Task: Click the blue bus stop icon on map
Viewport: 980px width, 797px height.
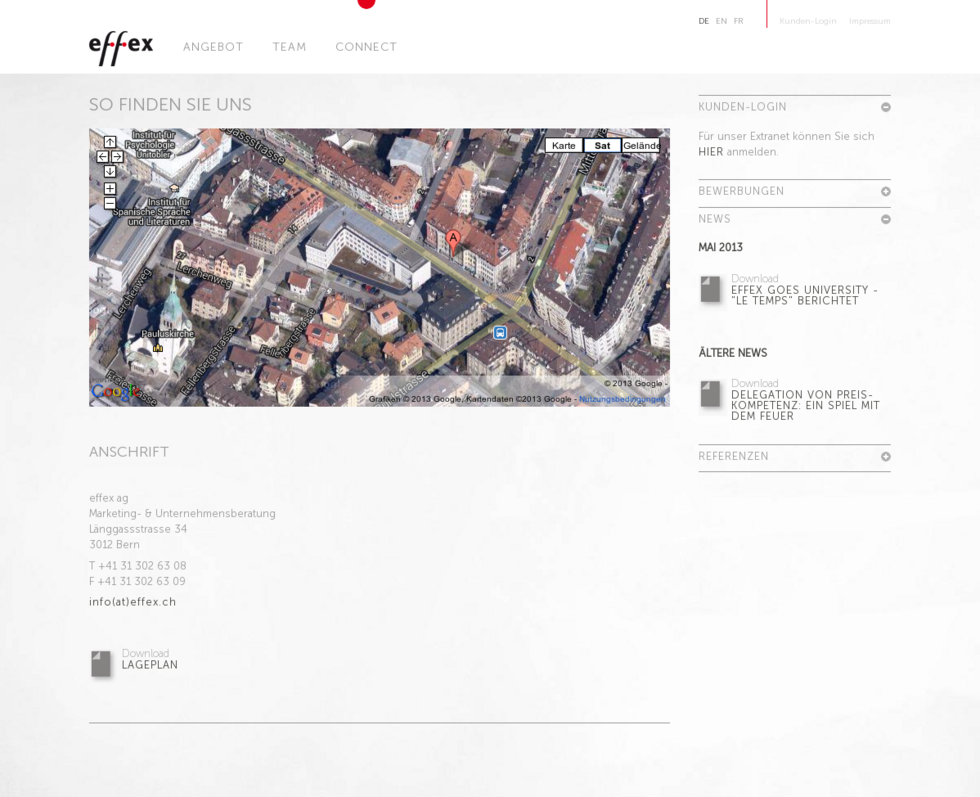Action: click(x=500, y=333)
